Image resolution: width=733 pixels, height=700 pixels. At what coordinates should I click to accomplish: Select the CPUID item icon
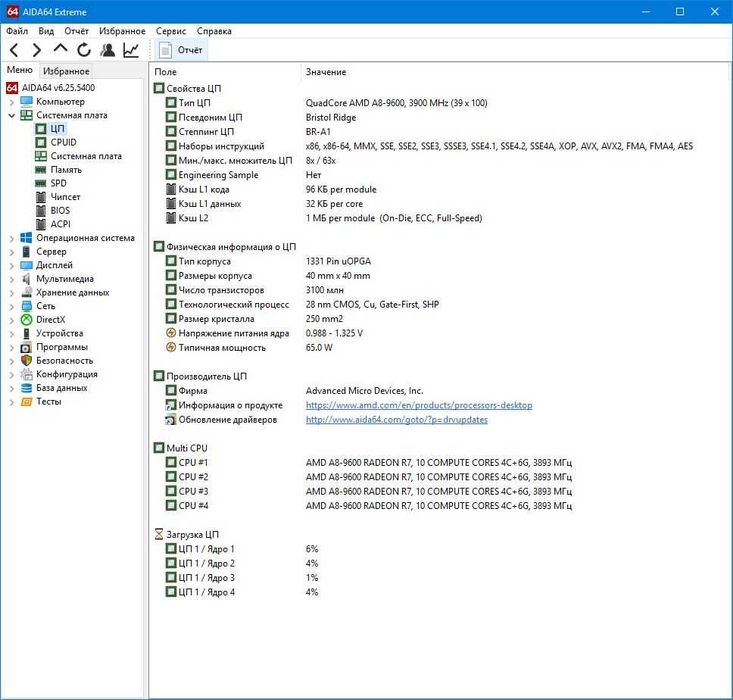pyautogui.click(x=41, y=142)
